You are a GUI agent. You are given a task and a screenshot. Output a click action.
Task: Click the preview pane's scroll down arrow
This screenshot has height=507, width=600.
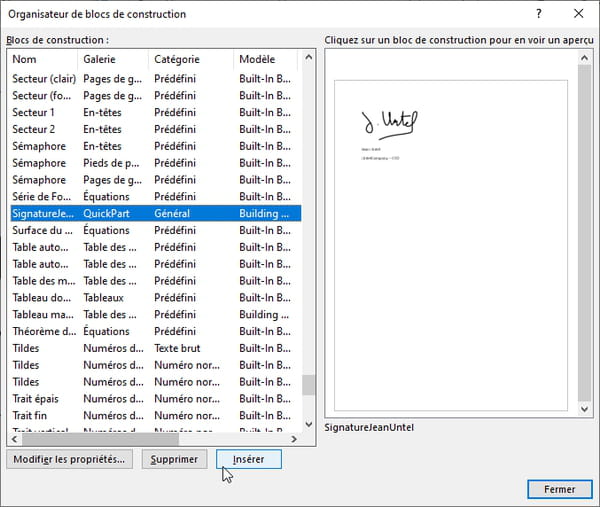(x=584, y=409)
